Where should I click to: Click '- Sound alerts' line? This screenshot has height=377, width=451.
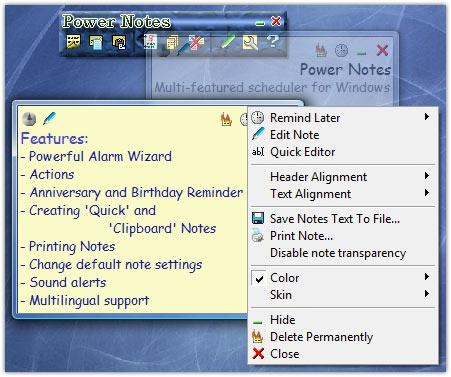point(63,283)
